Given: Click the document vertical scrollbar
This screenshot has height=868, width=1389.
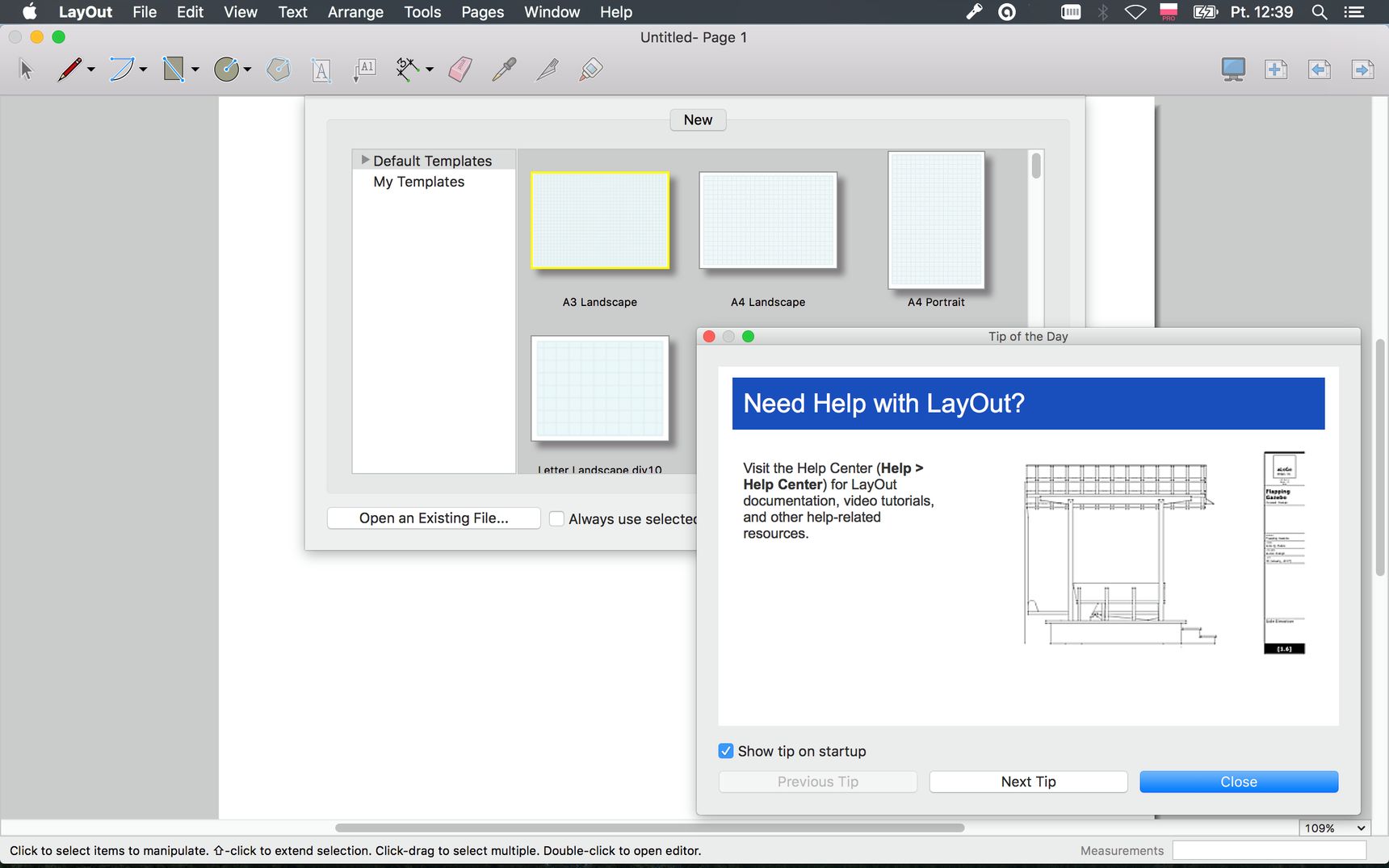Looking at the screenshot, I should click(1380, 457).
